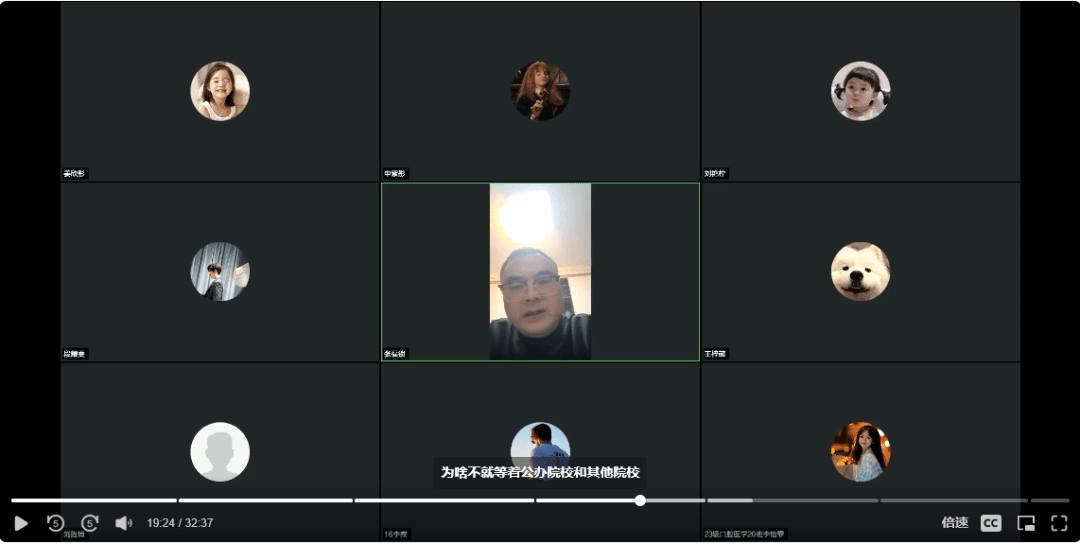
Task: Jump to the first chapter segment of timeline
Action: [x=93, y=500]
